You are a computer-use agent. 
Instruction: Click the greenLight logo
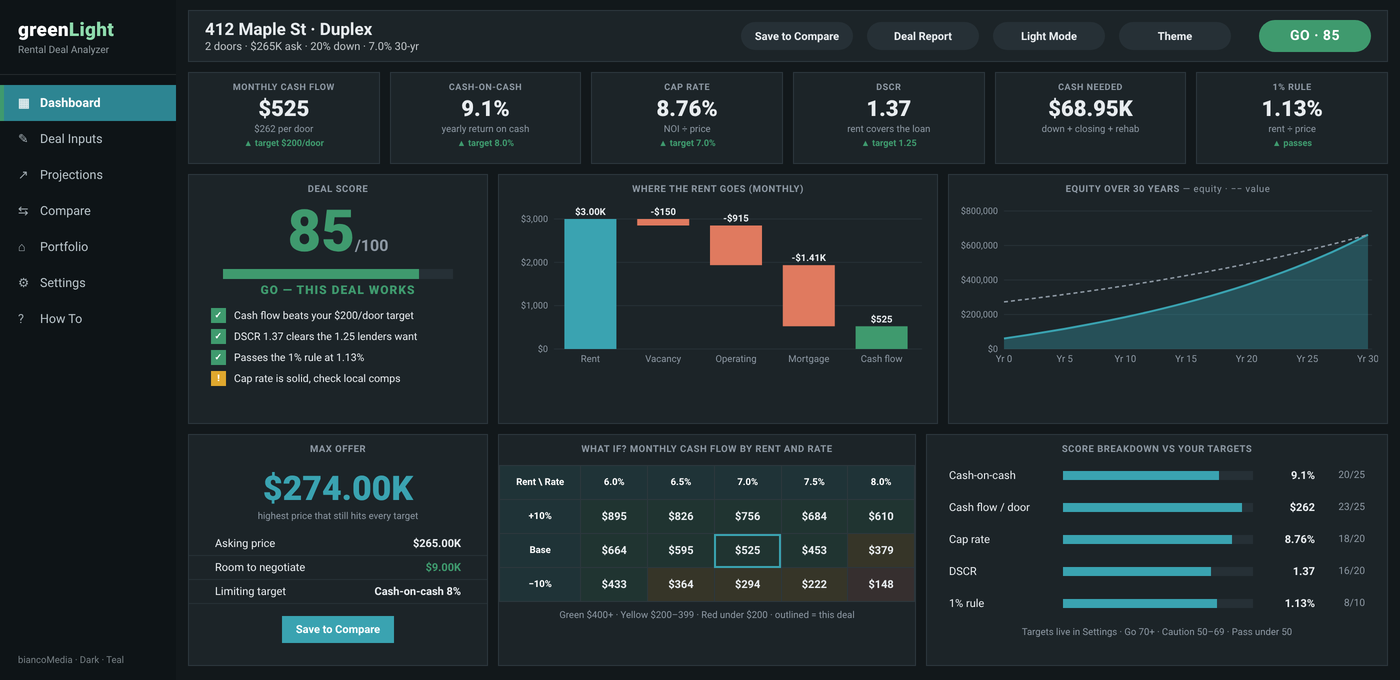pos(66,30)
